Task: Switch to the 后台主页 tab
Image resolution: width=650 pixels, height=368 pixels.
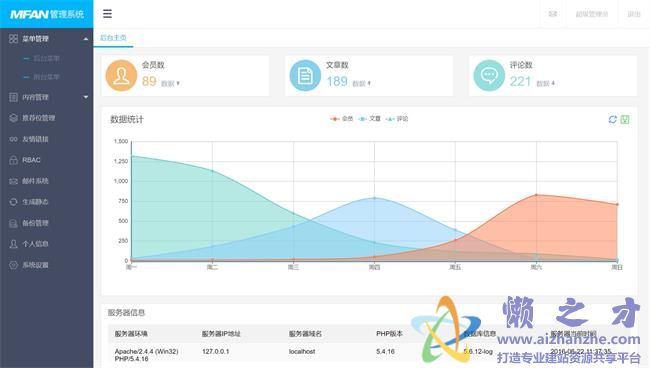Action: (113, 38)
